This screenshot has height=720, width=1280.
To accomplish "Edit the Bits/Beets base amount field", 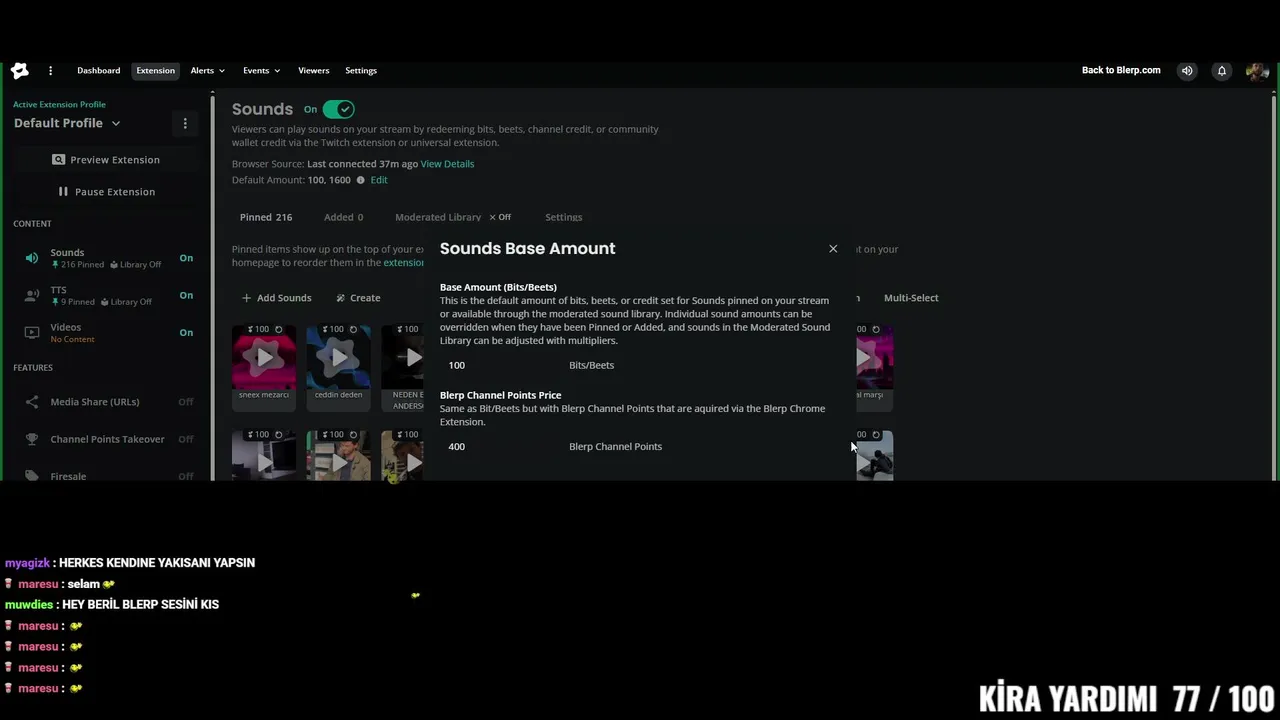I will [500, 365].
